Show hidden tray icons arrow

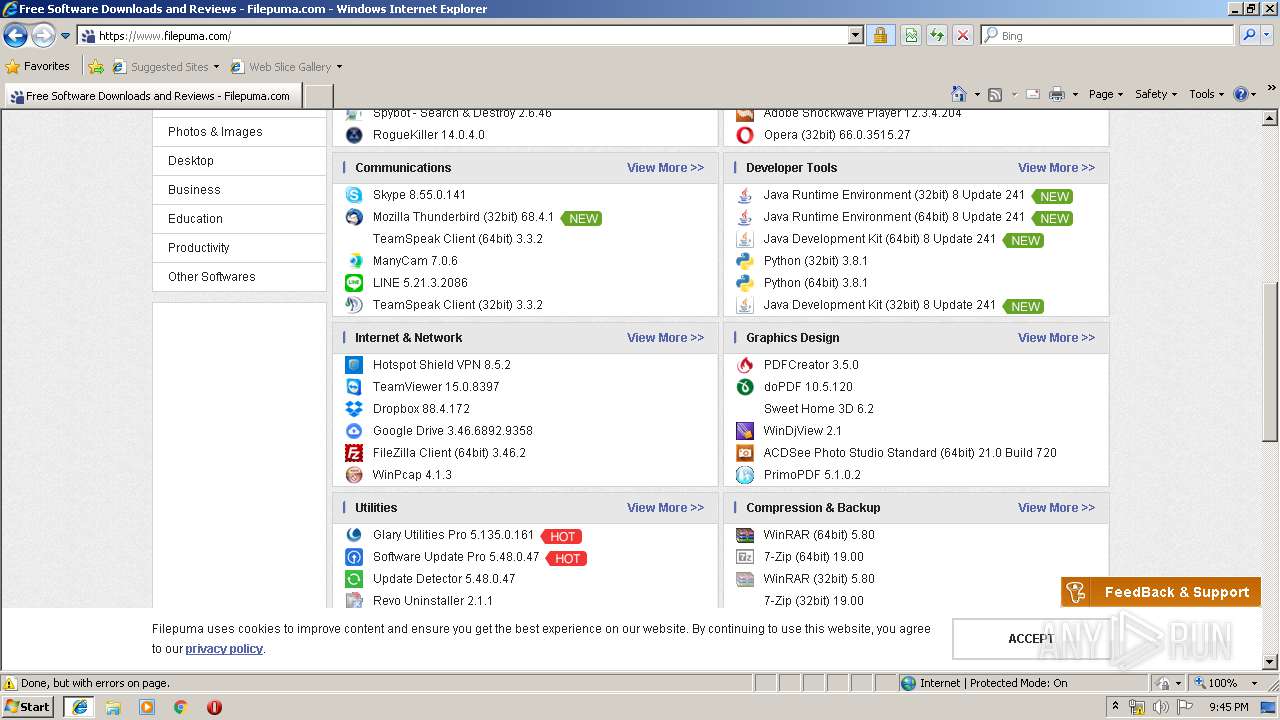[1115, 707]
